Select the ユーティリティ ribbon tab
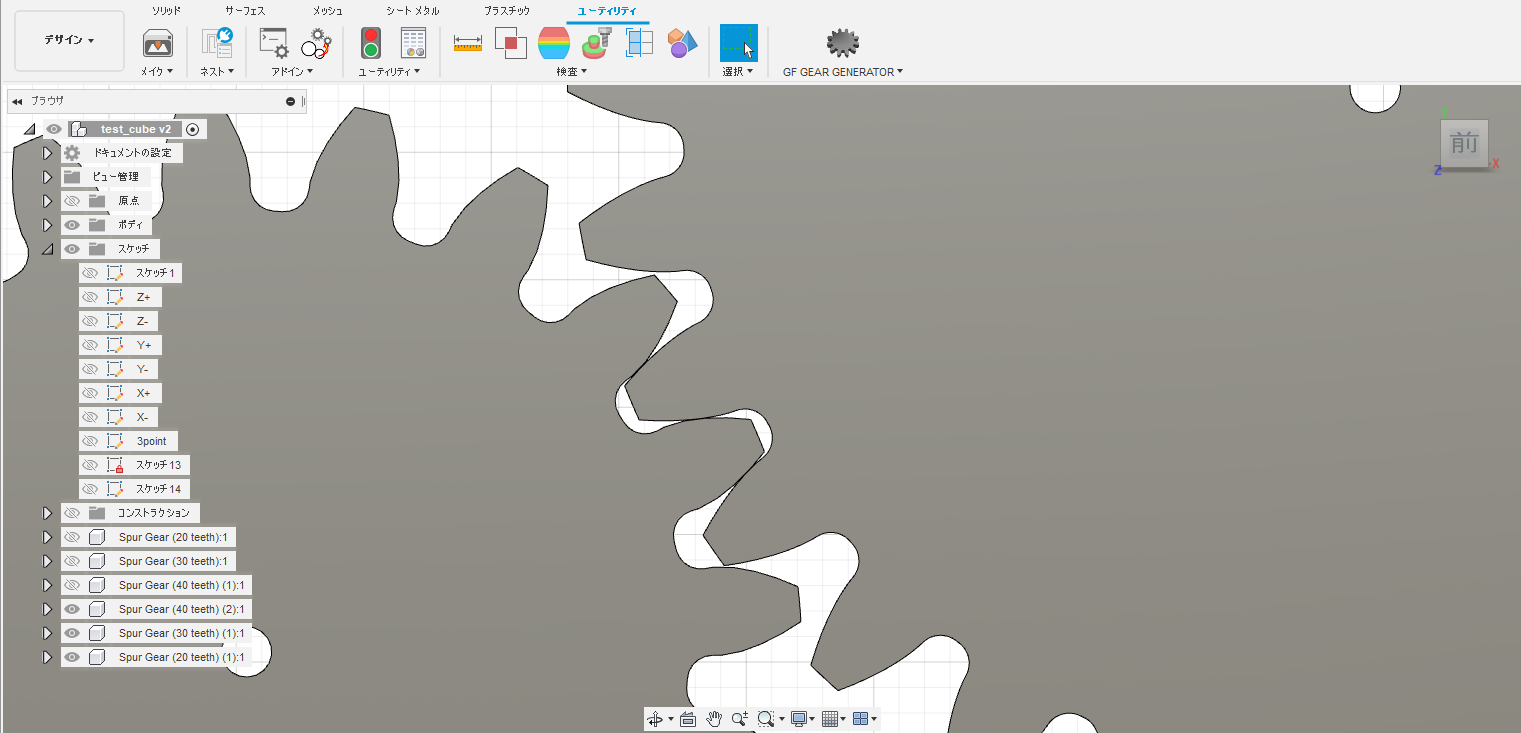This screenshot has width=1521, height=733. click(608, 11)
